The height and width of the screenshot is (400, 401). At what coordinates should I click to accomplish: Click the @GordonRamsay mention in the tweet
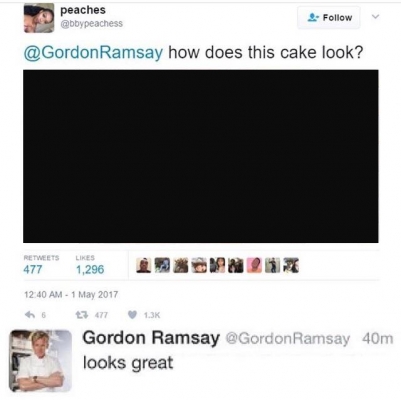point(93,52)
